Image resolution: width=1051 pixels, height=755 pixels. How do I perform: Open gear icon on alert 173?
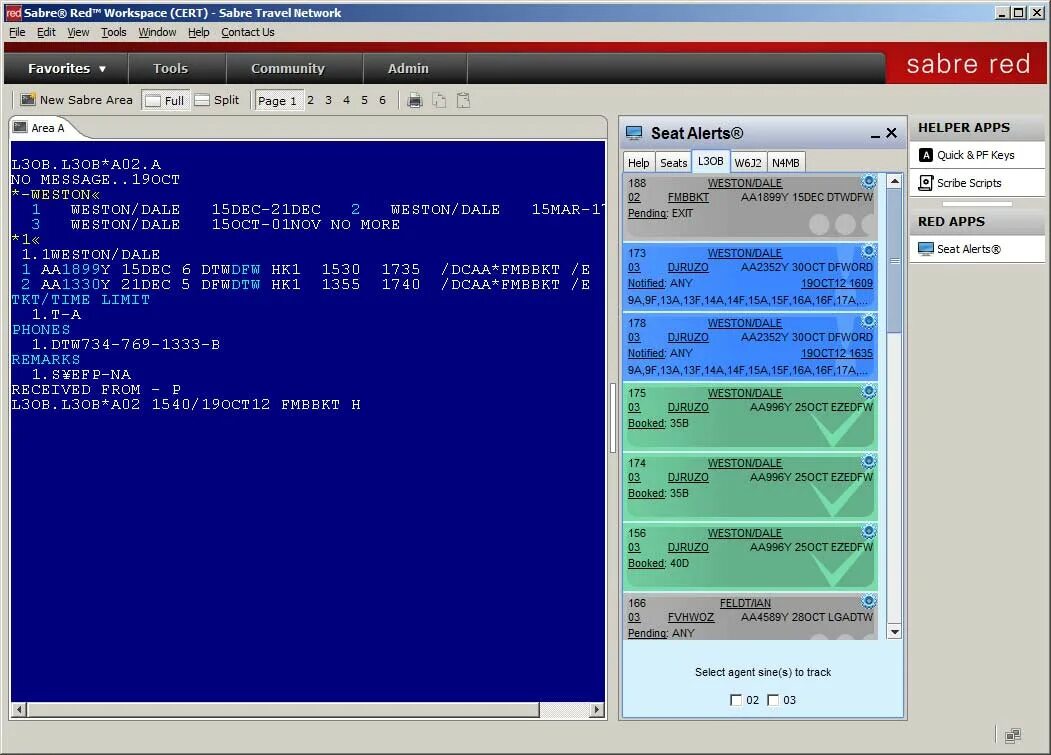869,251
